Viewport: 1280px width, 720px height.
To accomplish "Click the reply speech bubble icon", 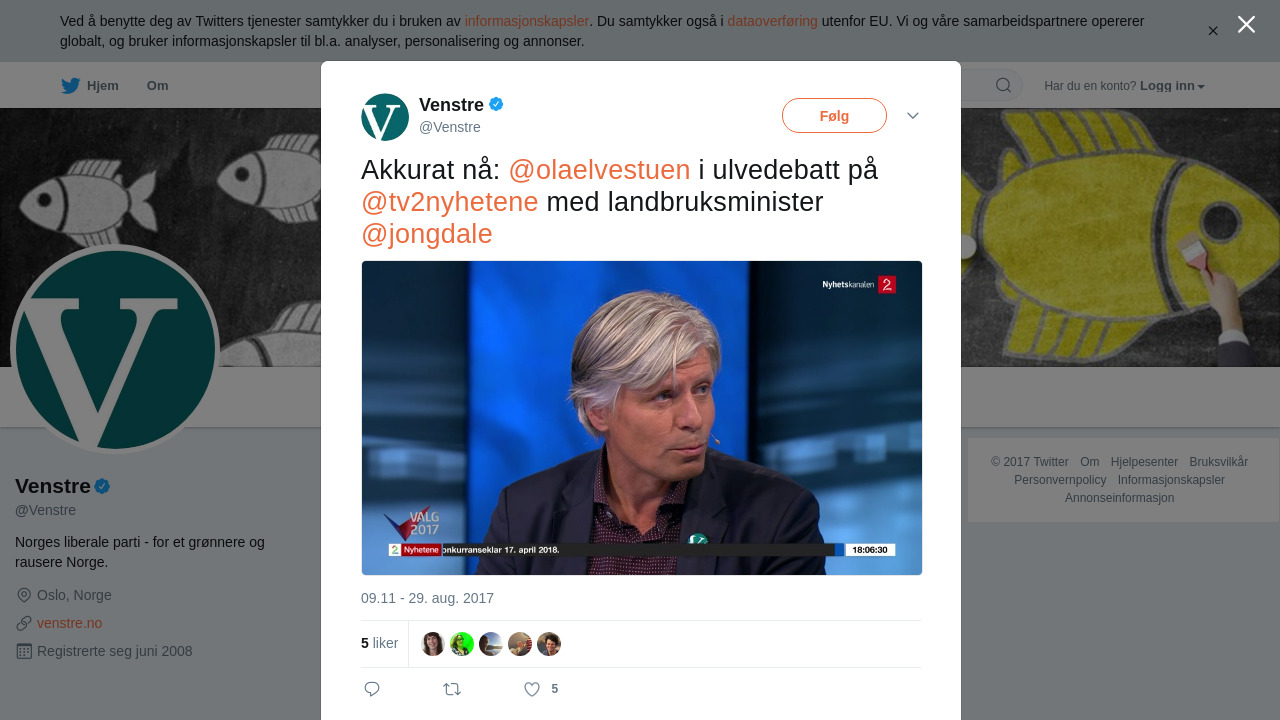I will point(372,689).
